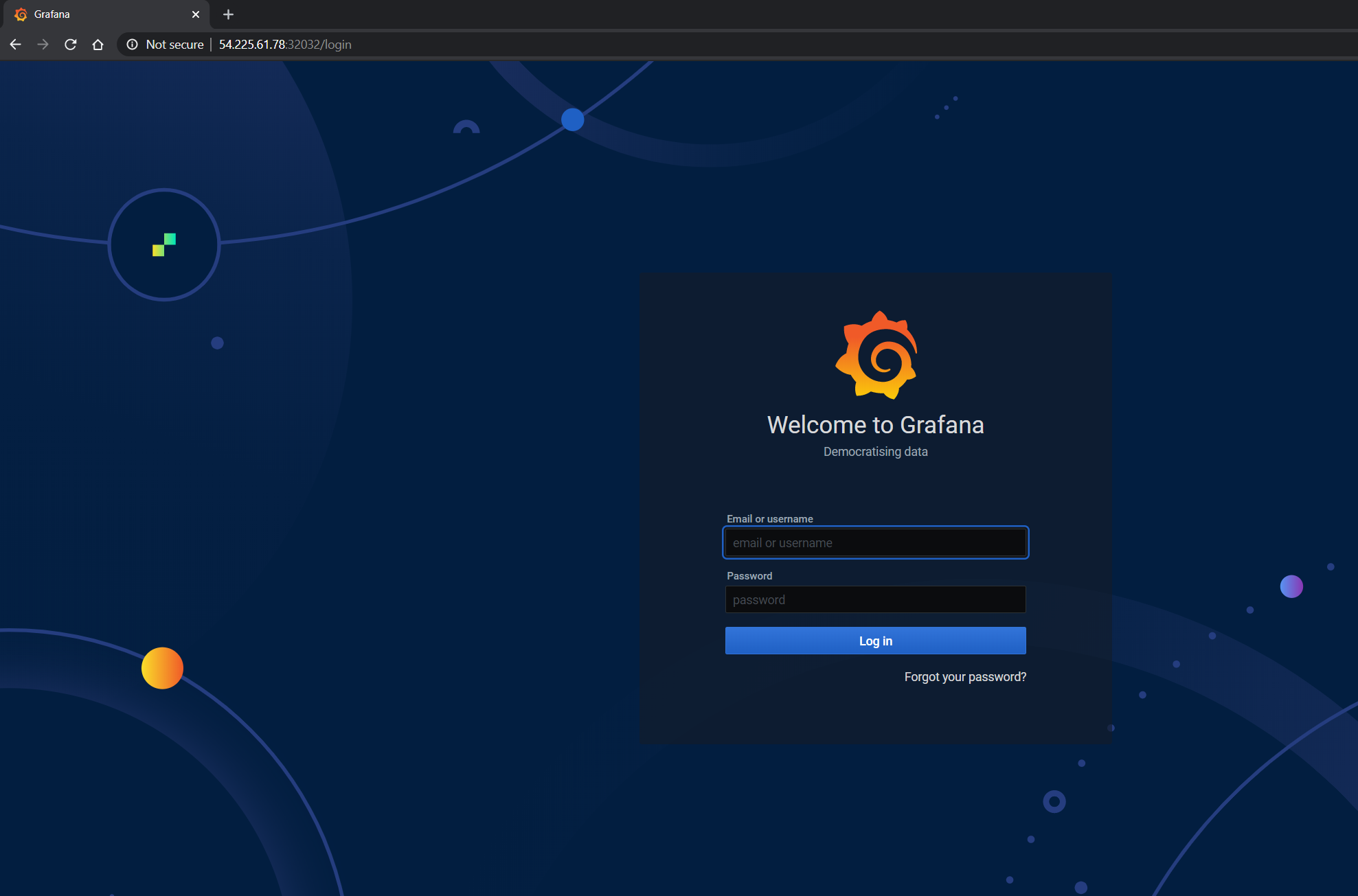Click the Grafana swirl logo

coord(876,356)
